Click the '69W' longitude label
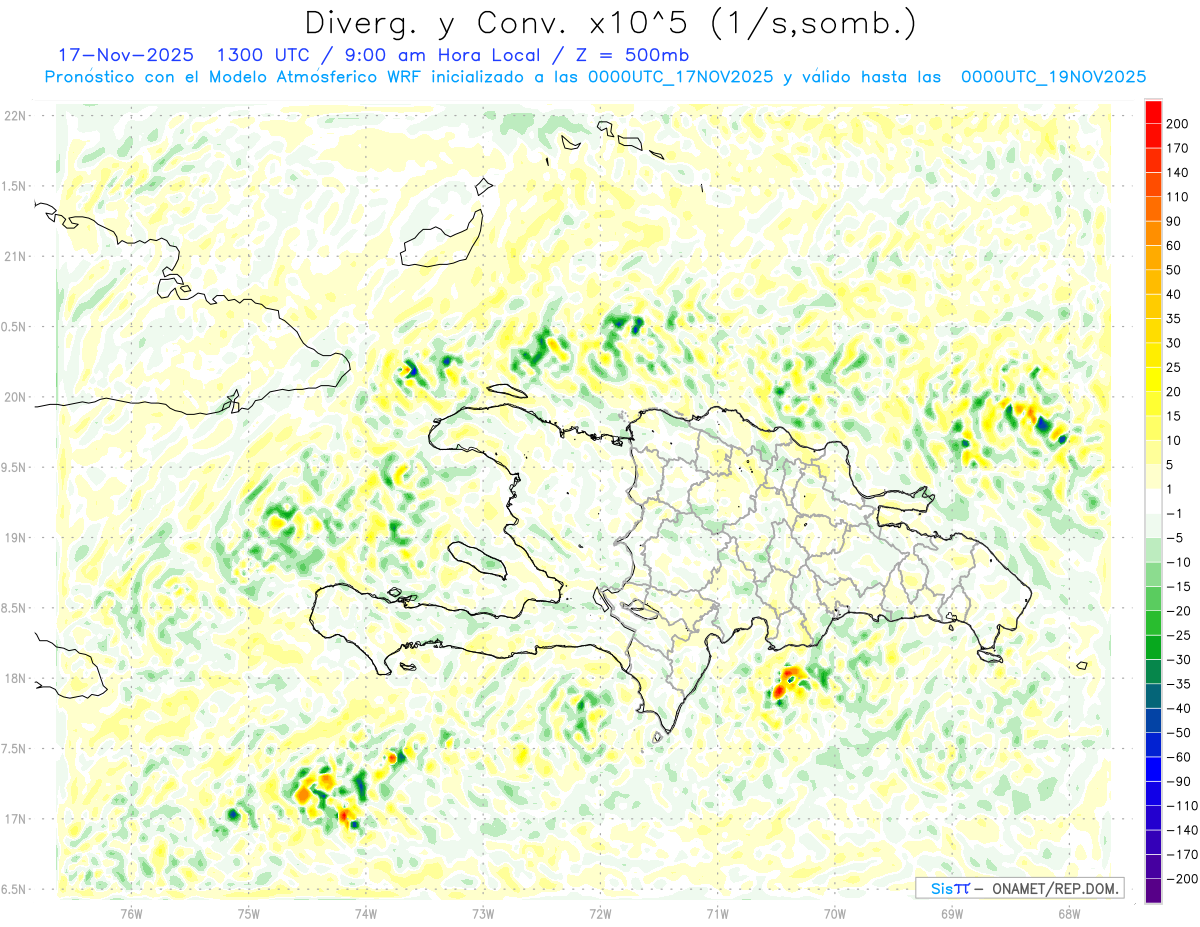This screenshot has width=1200, height=927. click(x=952, y=913)
